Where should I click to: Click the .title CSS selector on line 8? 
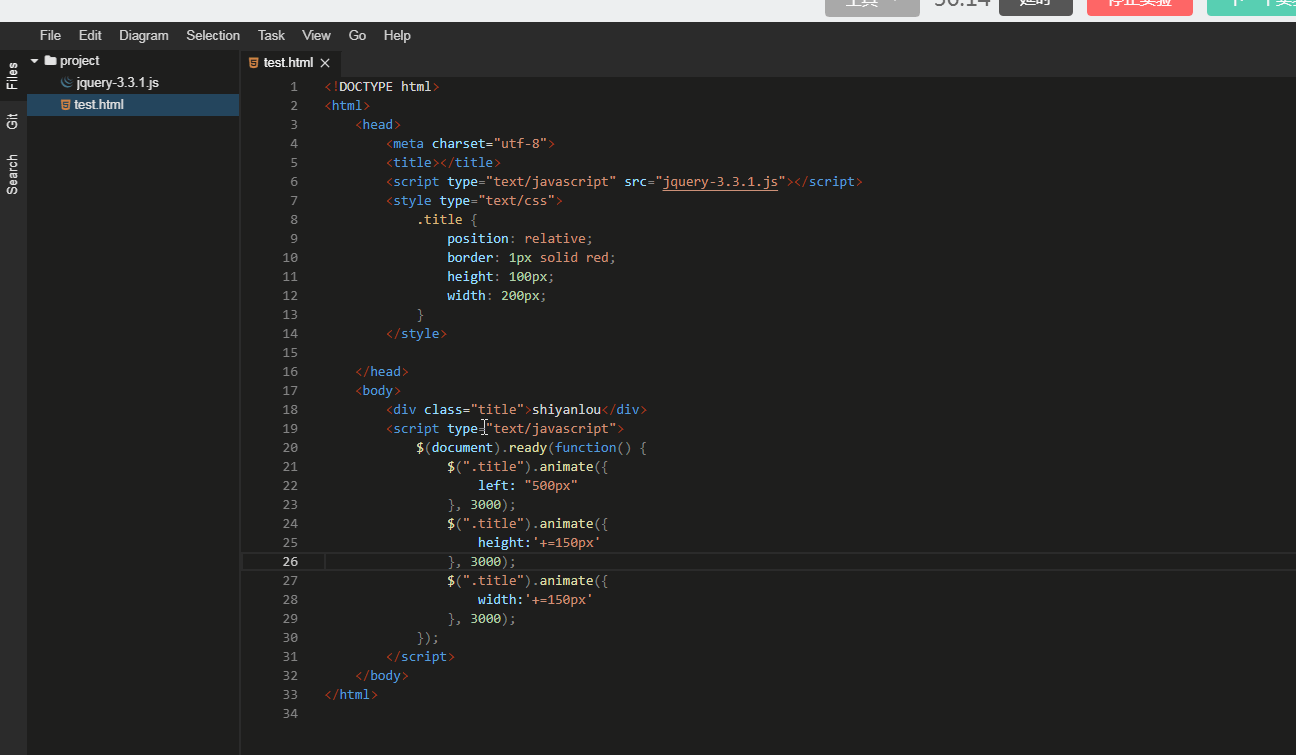pyautogui.click(x=440, y=220)
